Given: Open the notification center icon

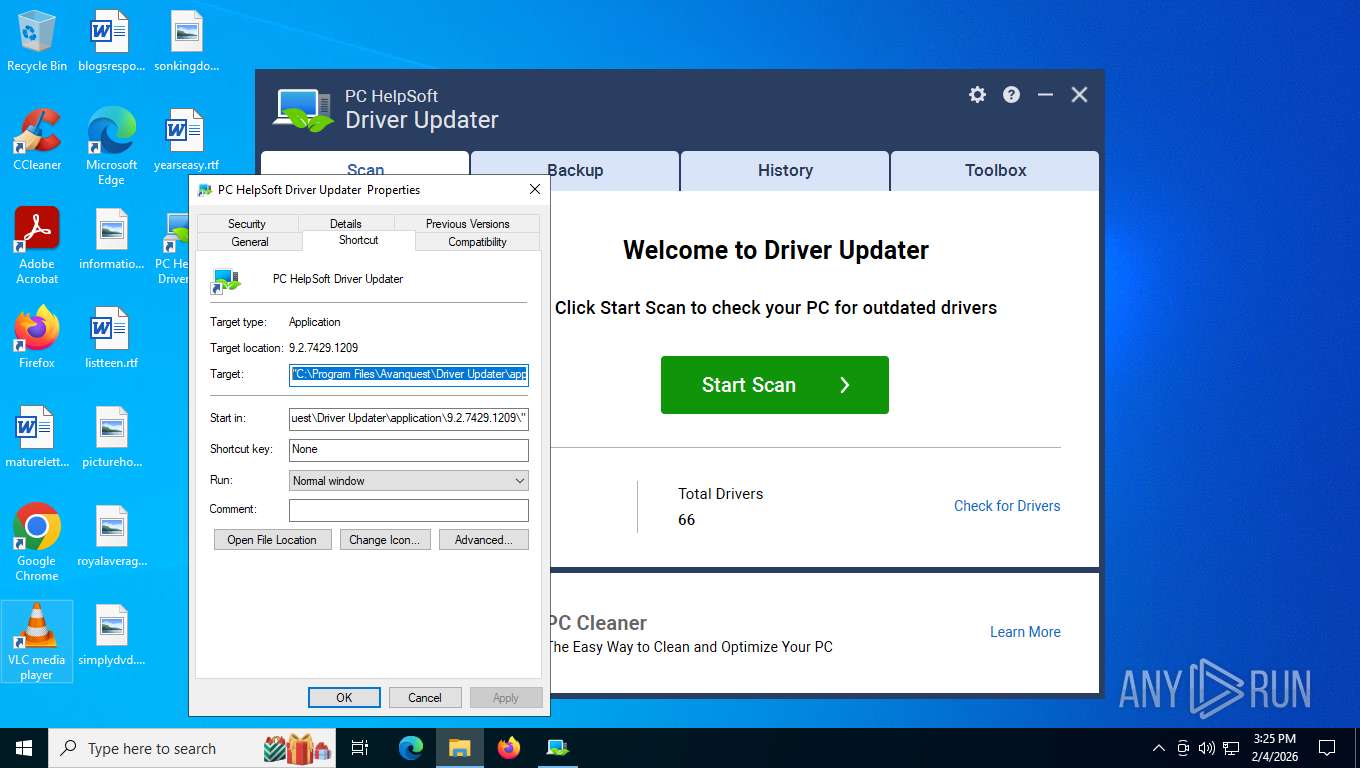Looking at the screenshot, I should pos(1327,748).
